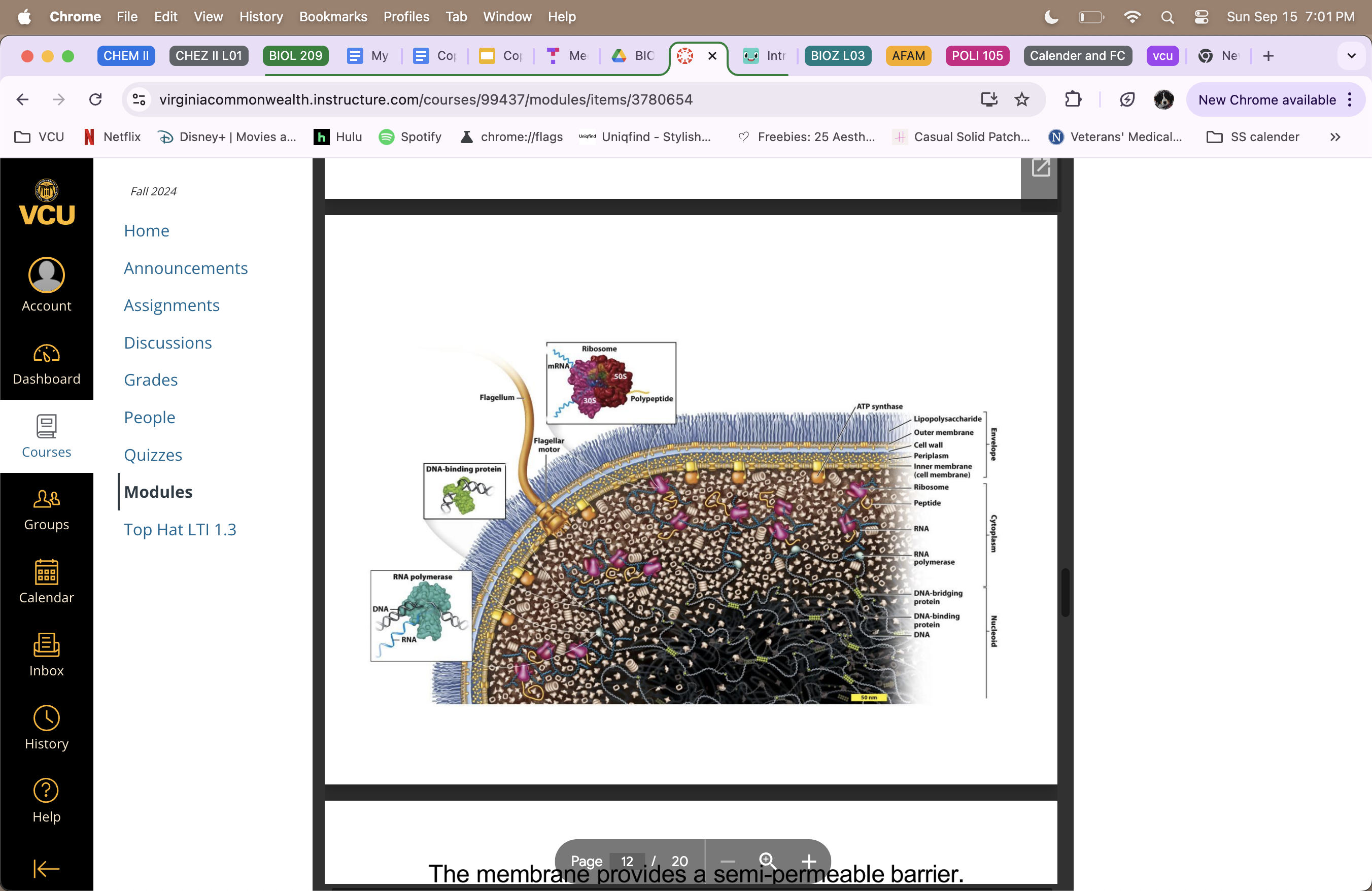Open the Assignments link

click(172, 305)
